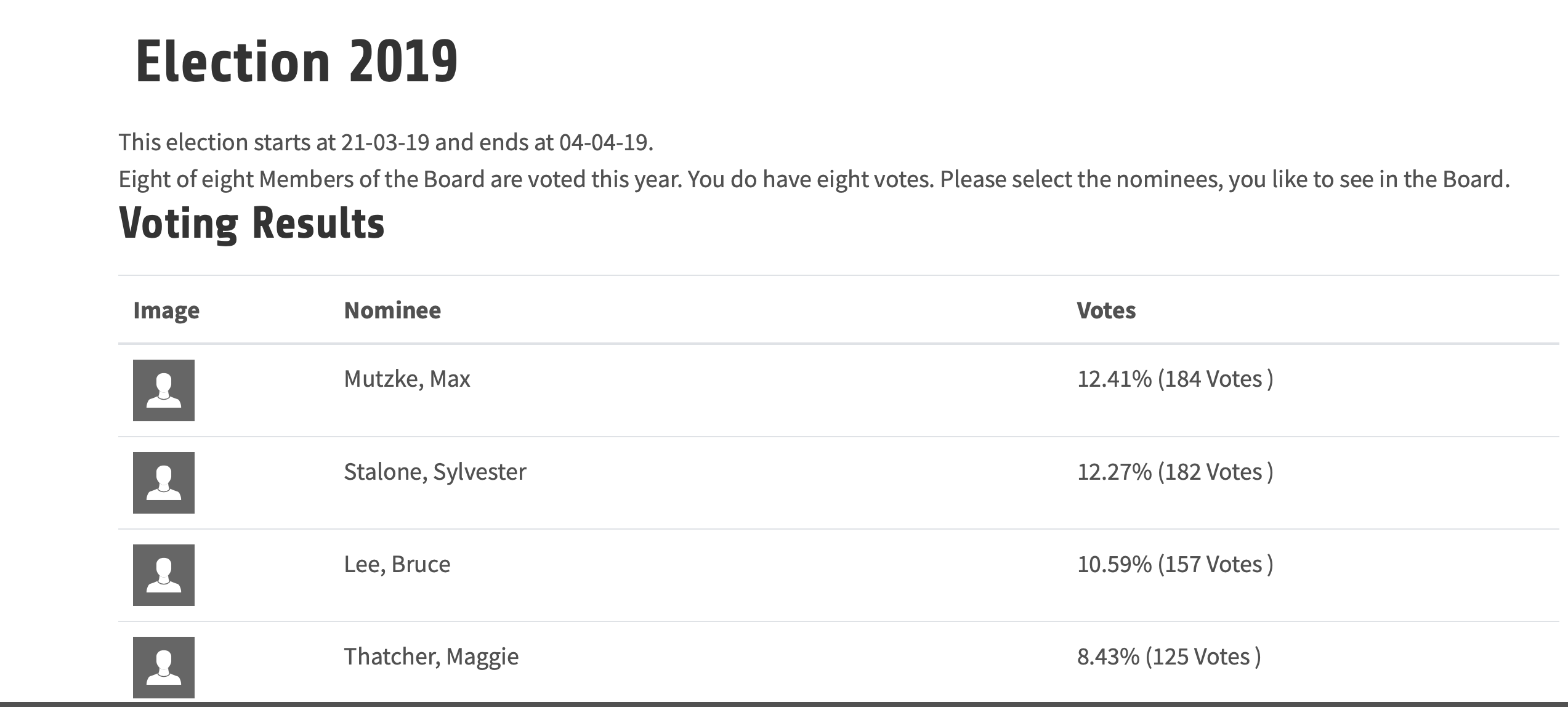Click the 10.59% (157 Votes) result
The width and height of the screenshot is (1568, 707).
(x=1175, y=564)
